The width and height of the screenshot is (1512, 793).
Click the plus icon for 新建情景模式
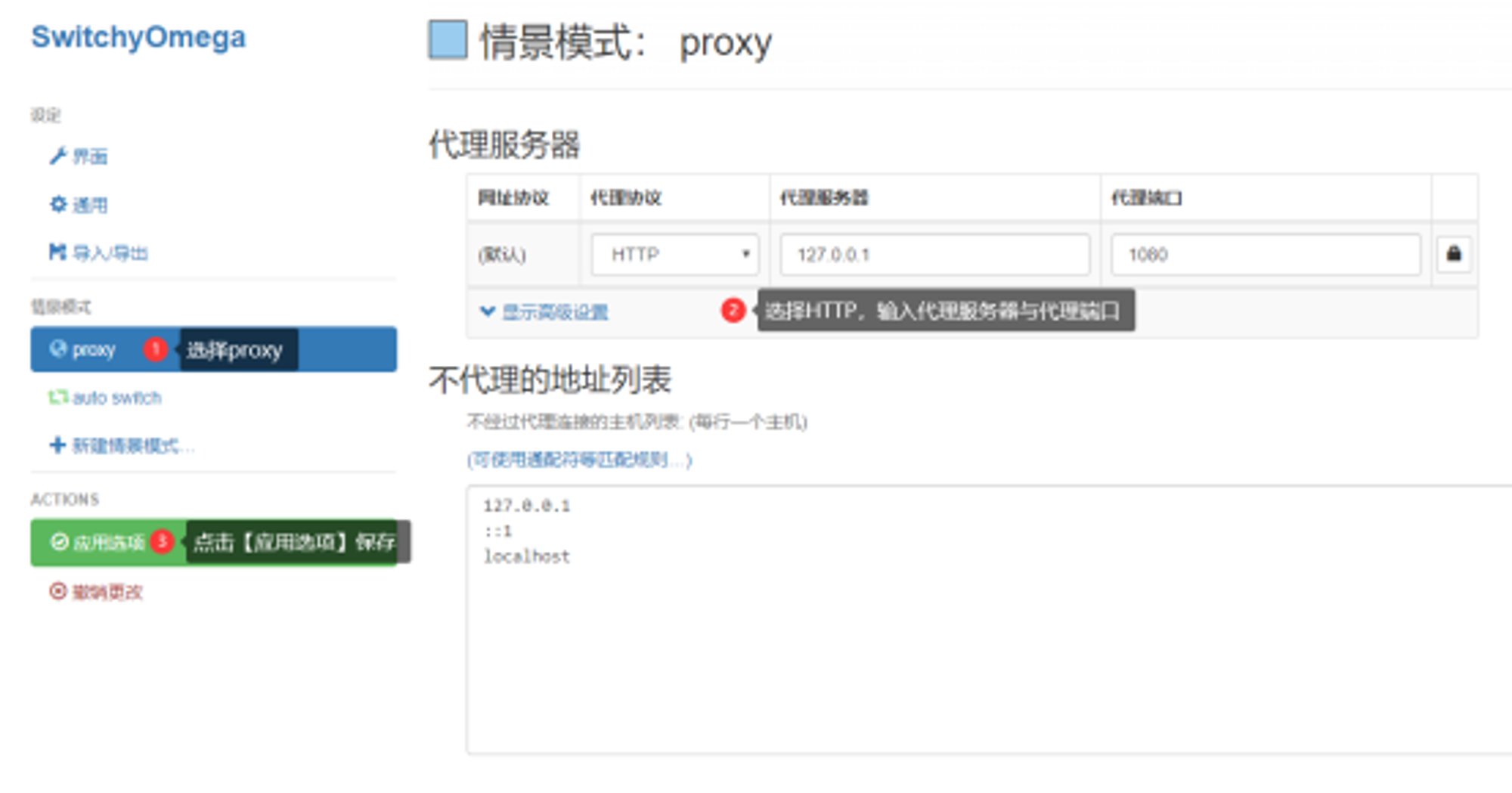click(57, 445)
